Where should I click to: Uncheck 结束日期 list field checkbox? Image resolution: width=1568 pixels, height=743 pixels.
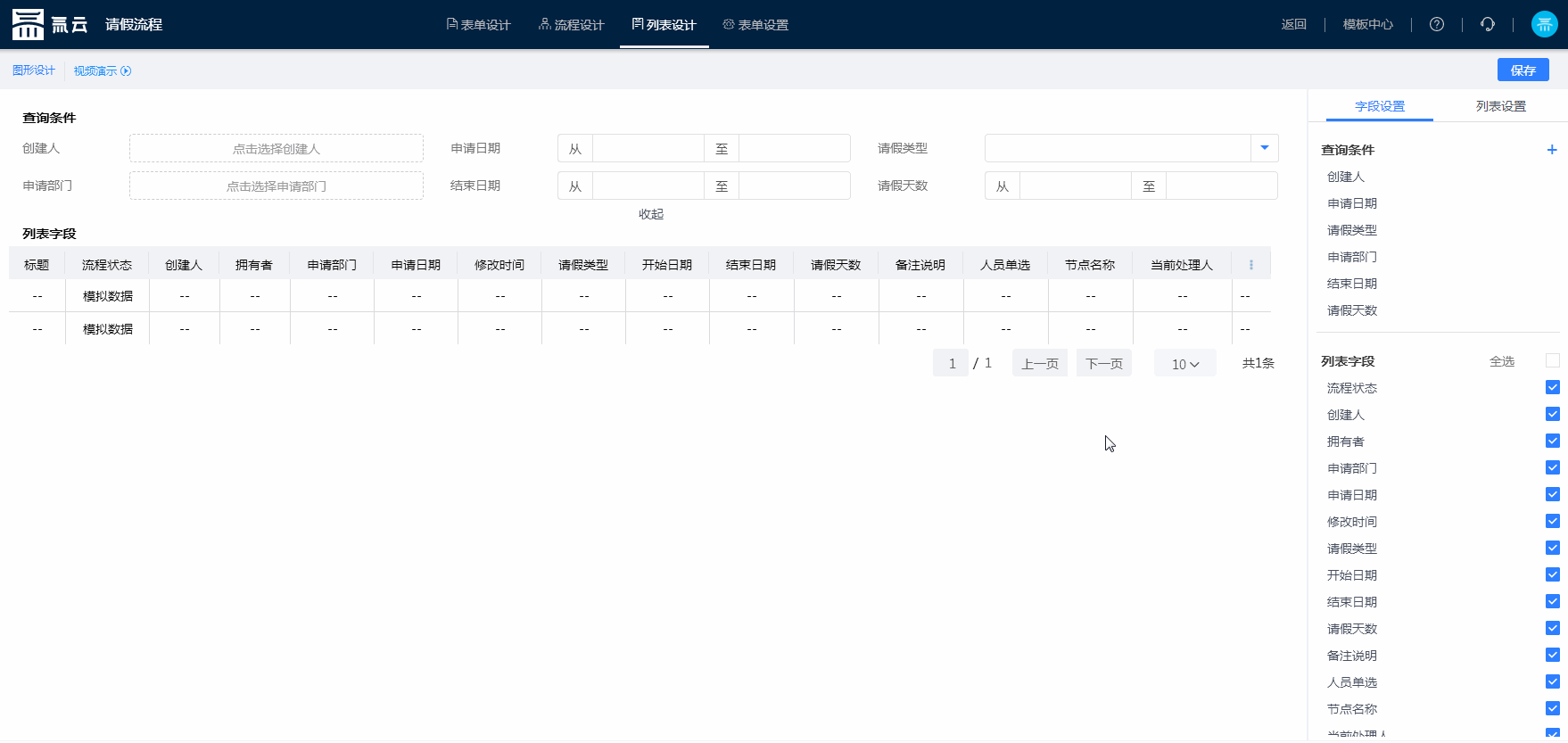pyautogui.click(x=1553, y=601)
